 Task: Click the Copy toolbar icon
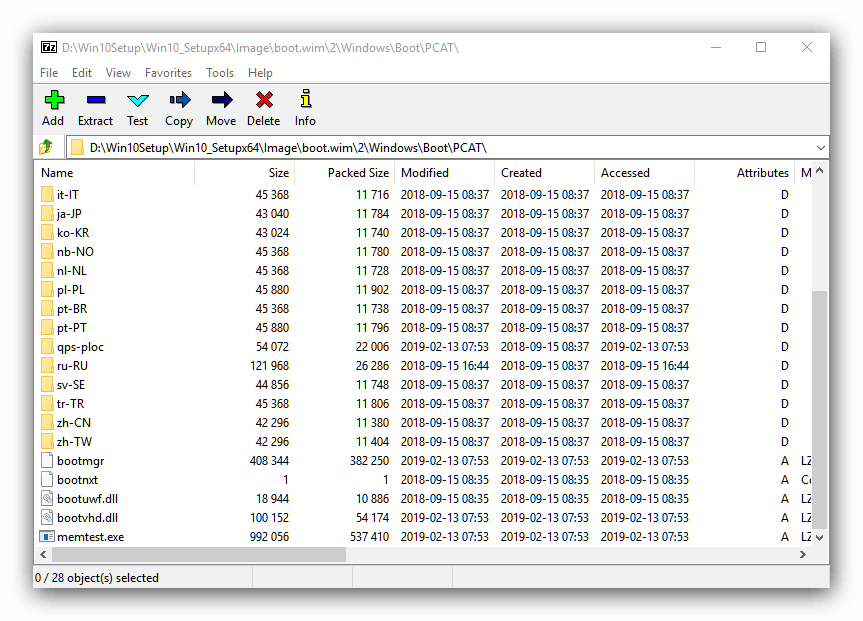coord(179,100)
